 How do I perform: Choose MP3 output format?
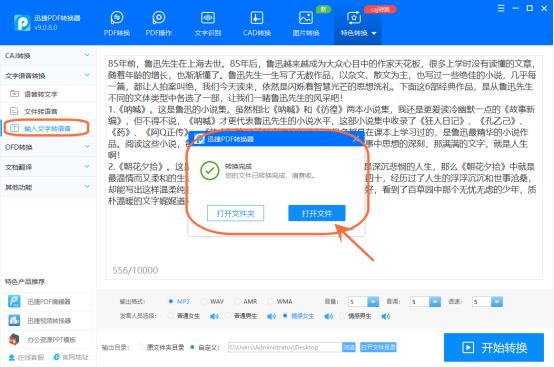(x=179, y=301)
